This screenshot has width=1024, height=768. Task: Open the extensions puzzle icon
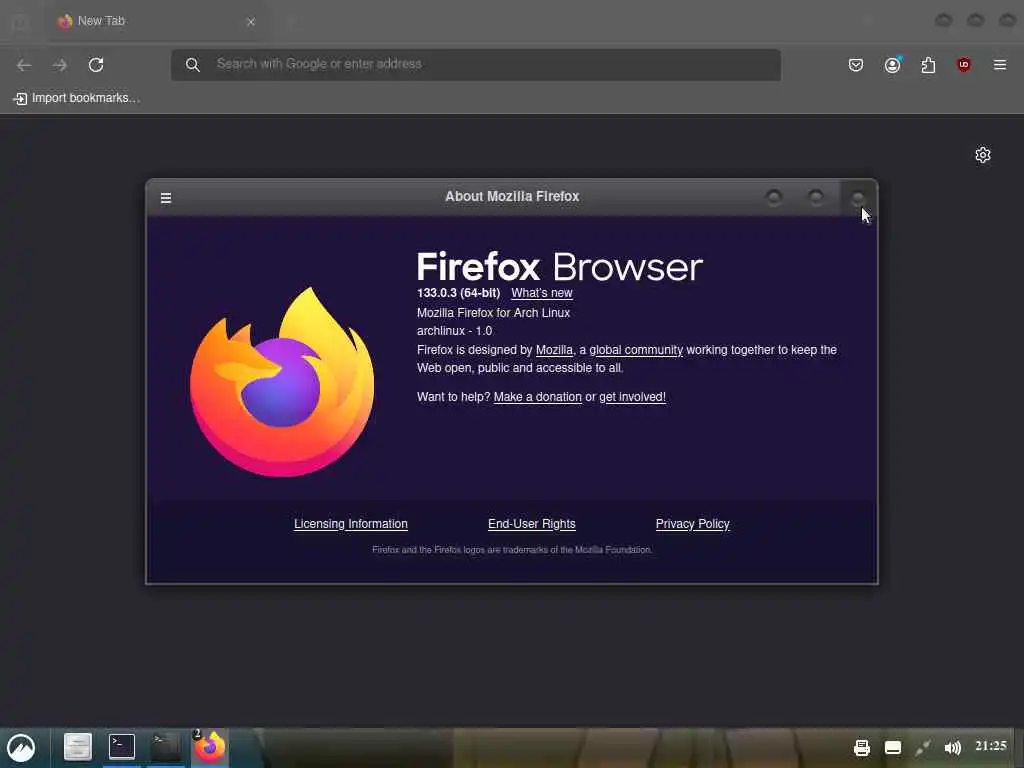(x=928, y=65)
